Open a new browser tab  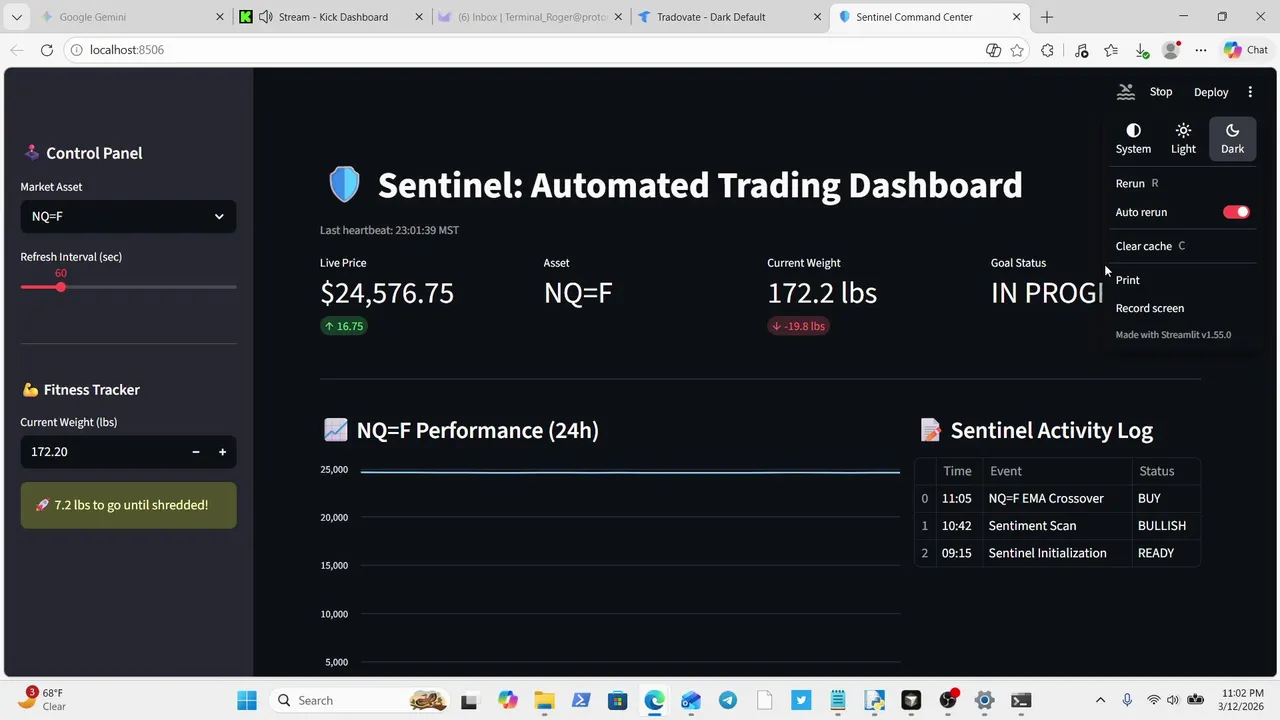[x=1047, y=17]
